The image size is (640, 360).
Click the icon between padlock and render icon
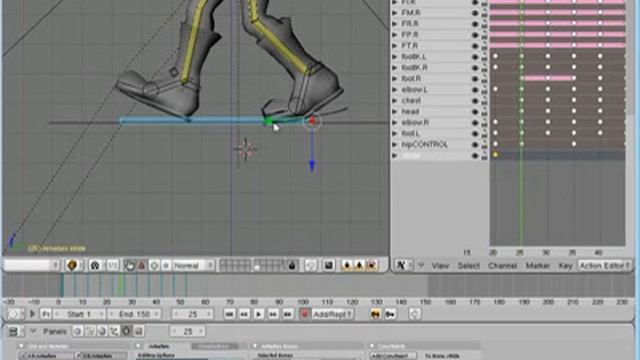[311, 266]
